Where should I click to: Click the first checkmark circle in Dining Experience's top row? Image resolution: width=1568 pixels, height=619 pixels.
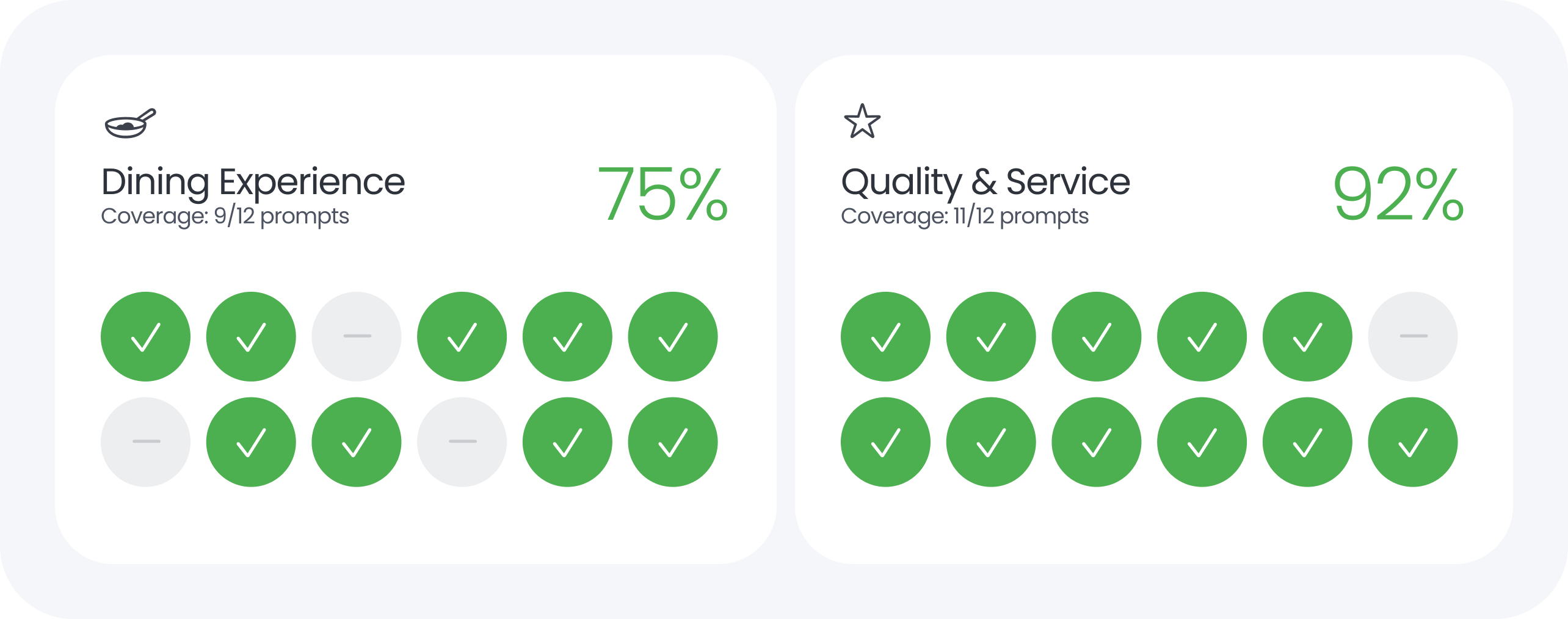pyautogui.click(x=145, y=336)
